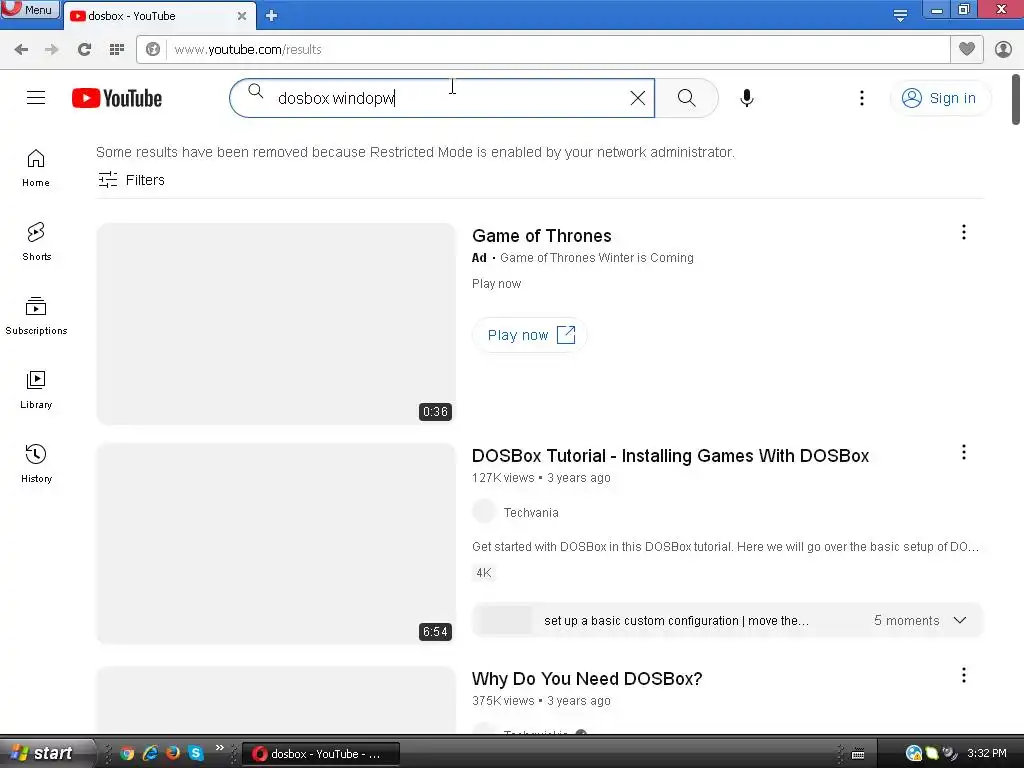Viewport: 1024px width, 768px height.
Task: Go to Home in the sidebar
Action: coord(36,168)
